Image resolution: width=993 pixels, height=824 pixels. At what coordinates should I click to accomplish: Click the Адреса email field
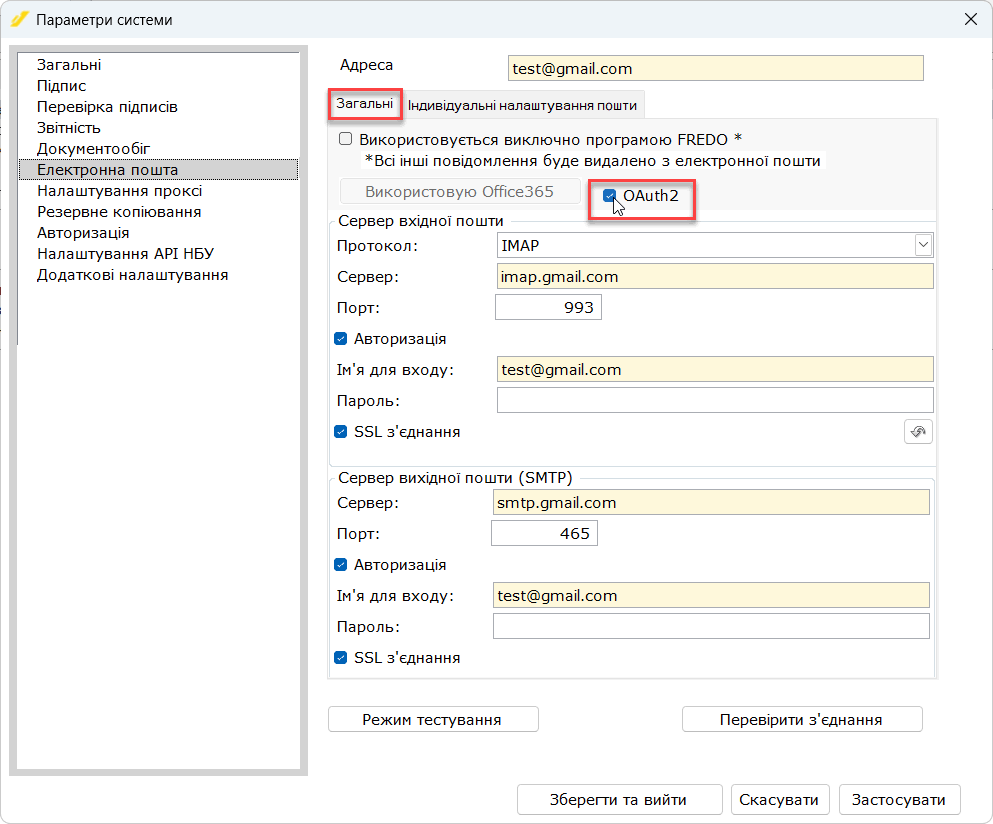pos(716,68)
